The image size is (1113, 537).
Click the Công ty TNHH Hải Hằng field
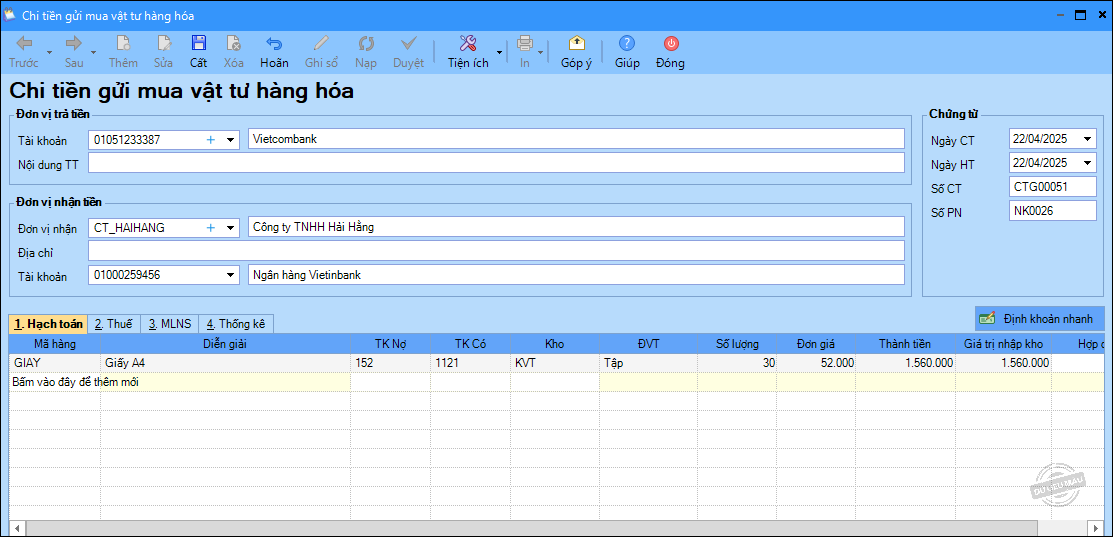point(576,228)
